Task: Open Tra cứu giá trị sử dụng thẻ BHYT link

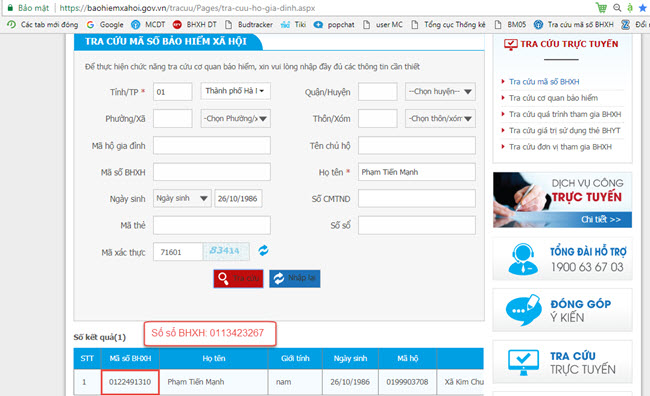Action: [x=565, y=131]
